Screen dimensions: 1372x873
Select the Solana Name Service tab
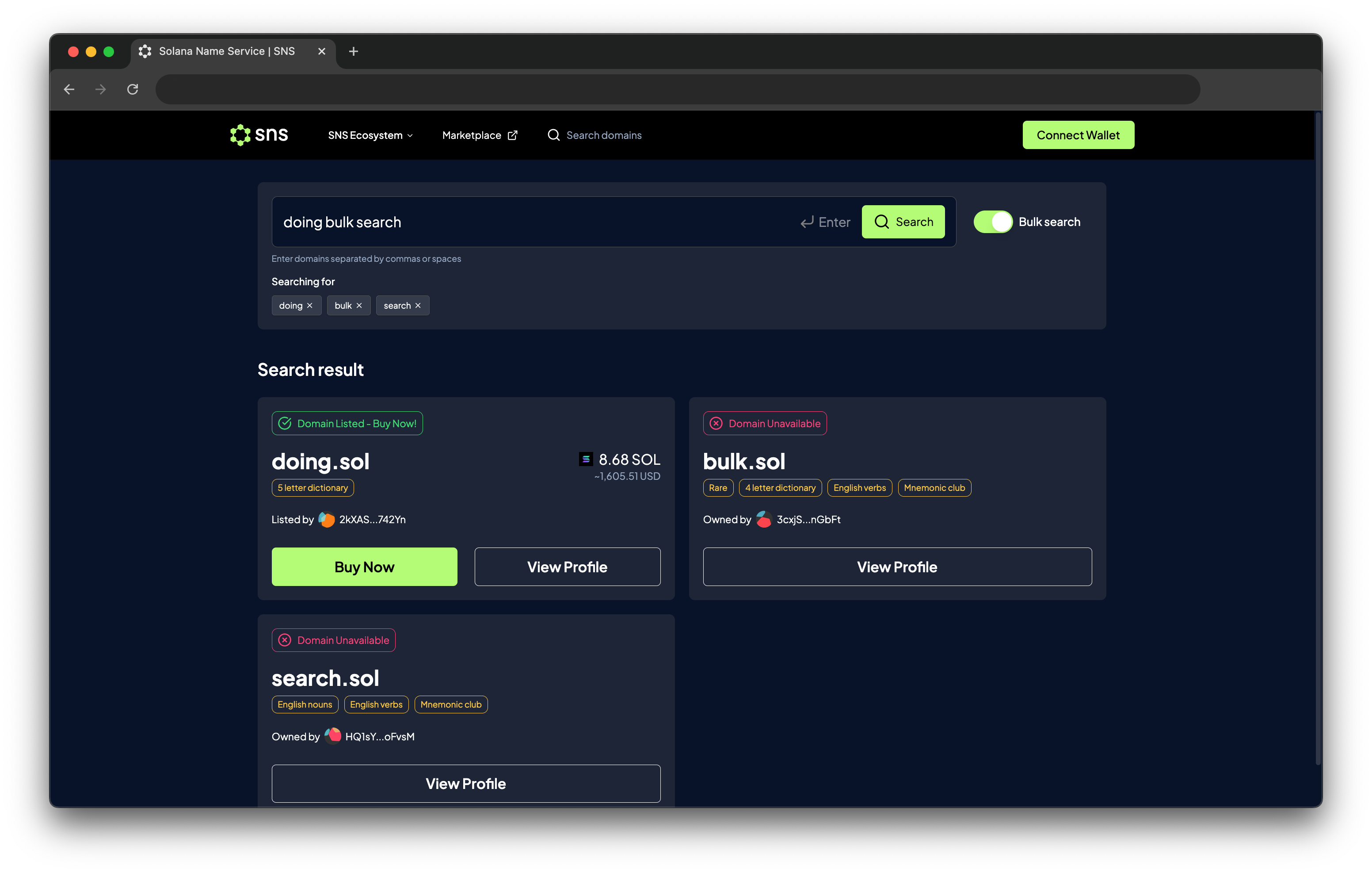click(x=227, y=51)
